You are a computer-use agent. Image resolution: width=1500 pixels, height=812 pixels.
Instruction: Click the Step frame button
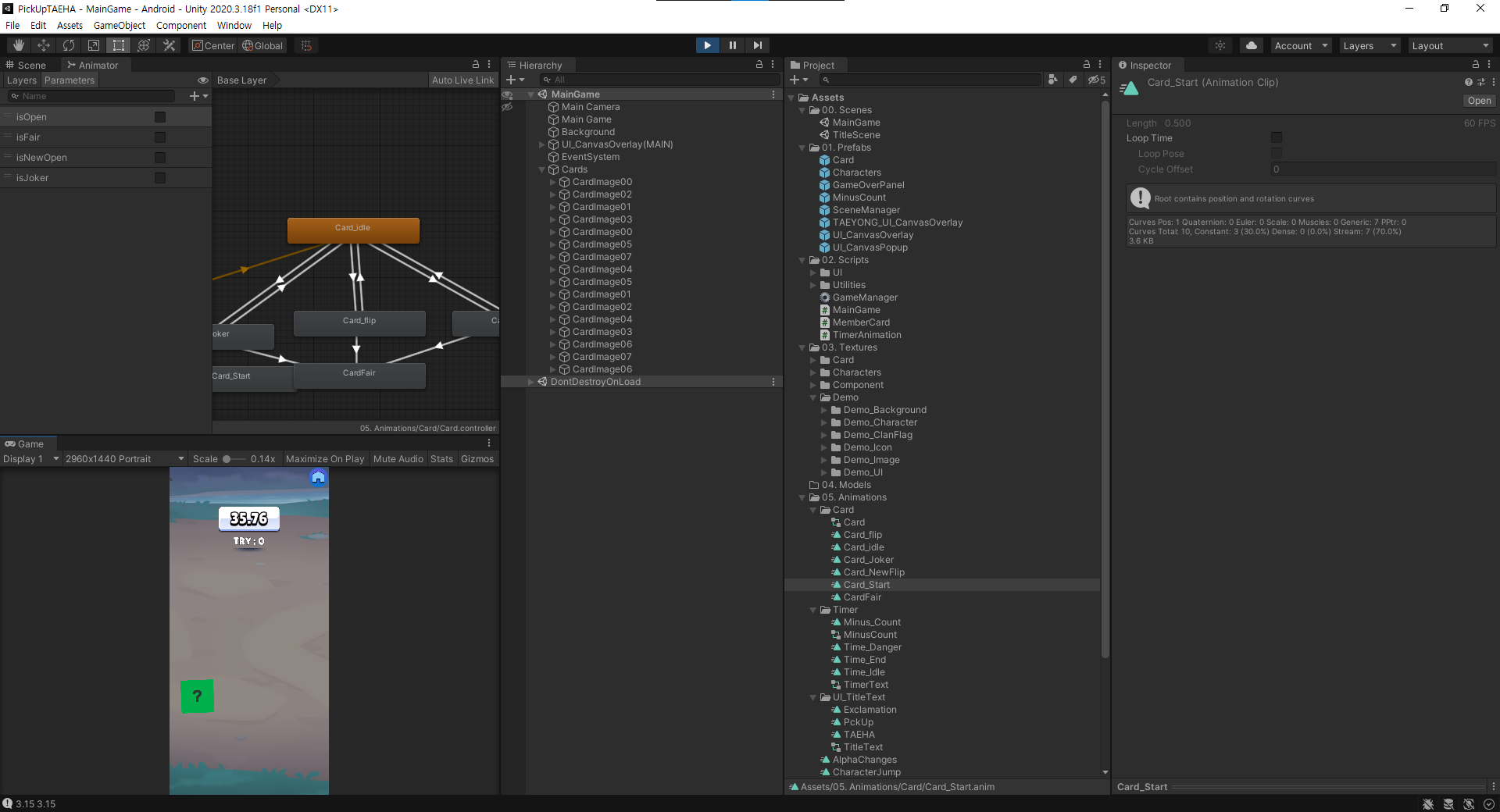[x=757, y=45]
